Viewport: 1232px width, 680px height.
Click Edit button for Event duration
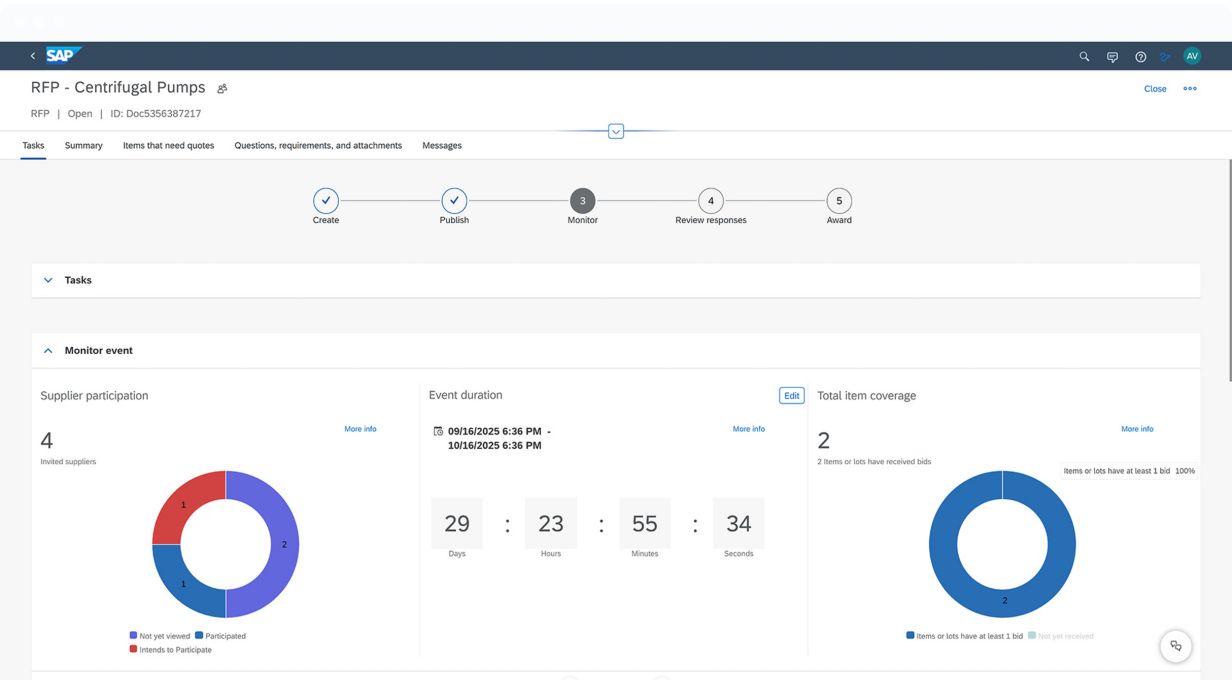pos(791,396)
